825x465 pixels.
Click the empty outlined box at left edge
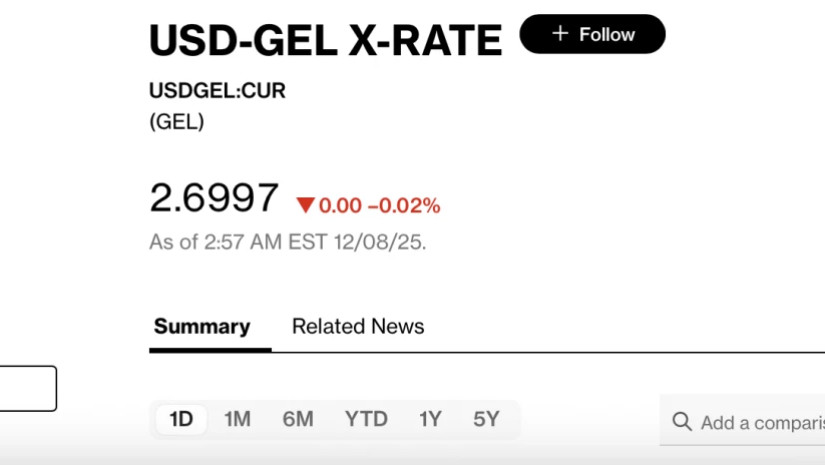27,388
